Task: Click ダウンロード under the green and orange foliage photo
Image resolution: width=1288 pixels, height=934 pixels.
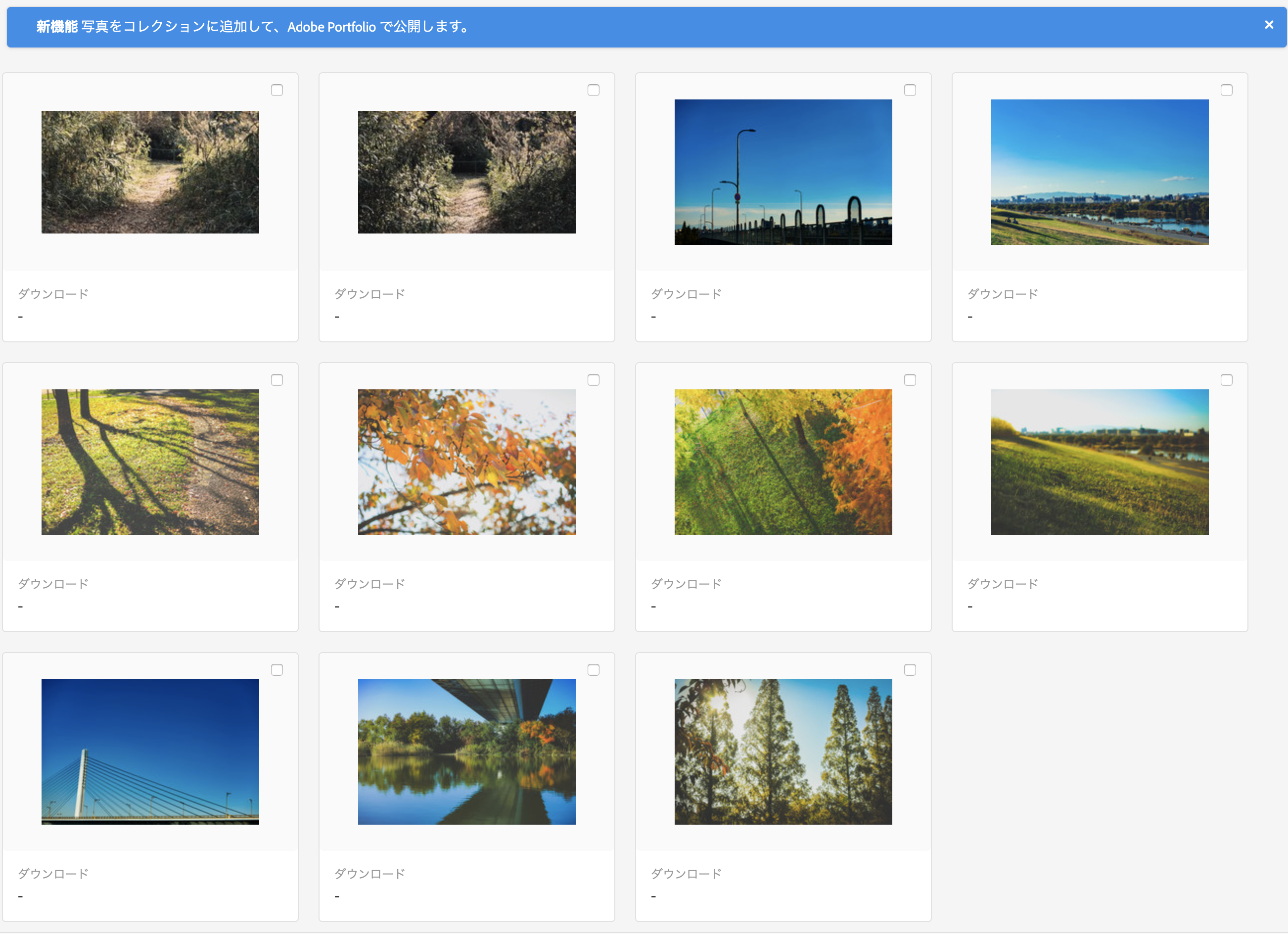Action: 686,583
